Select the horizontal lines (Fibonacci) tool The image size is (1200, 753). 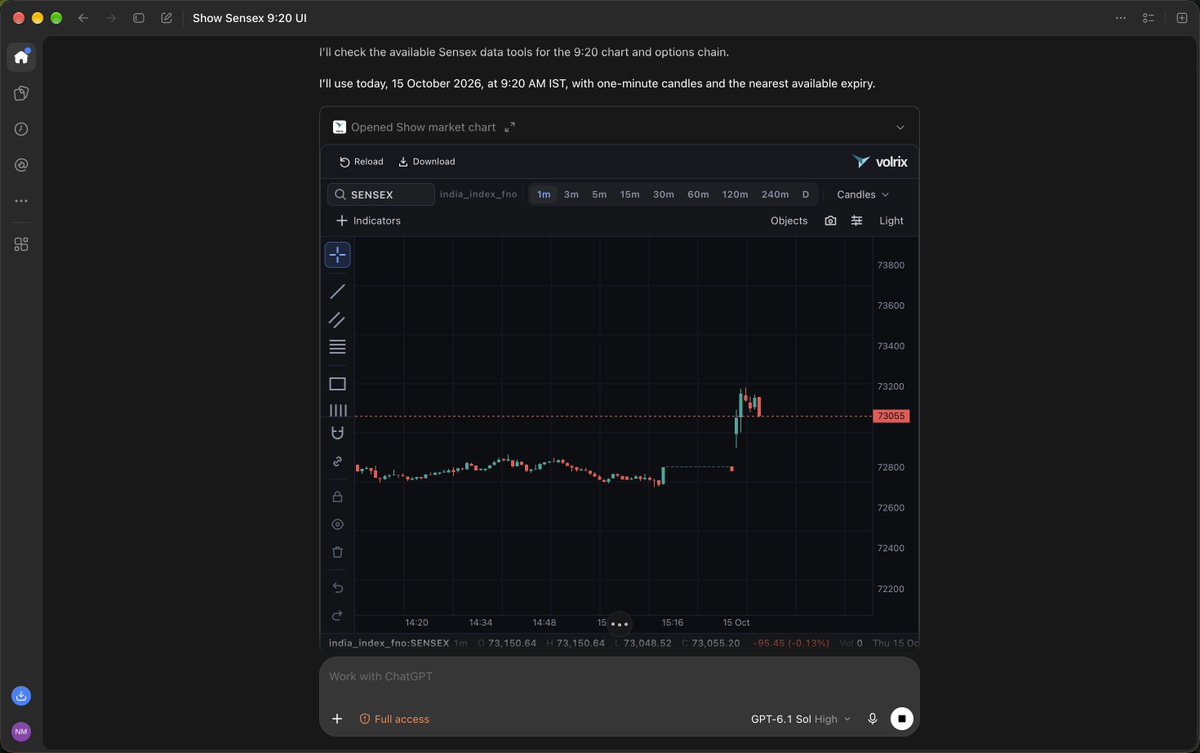[337, 347]
